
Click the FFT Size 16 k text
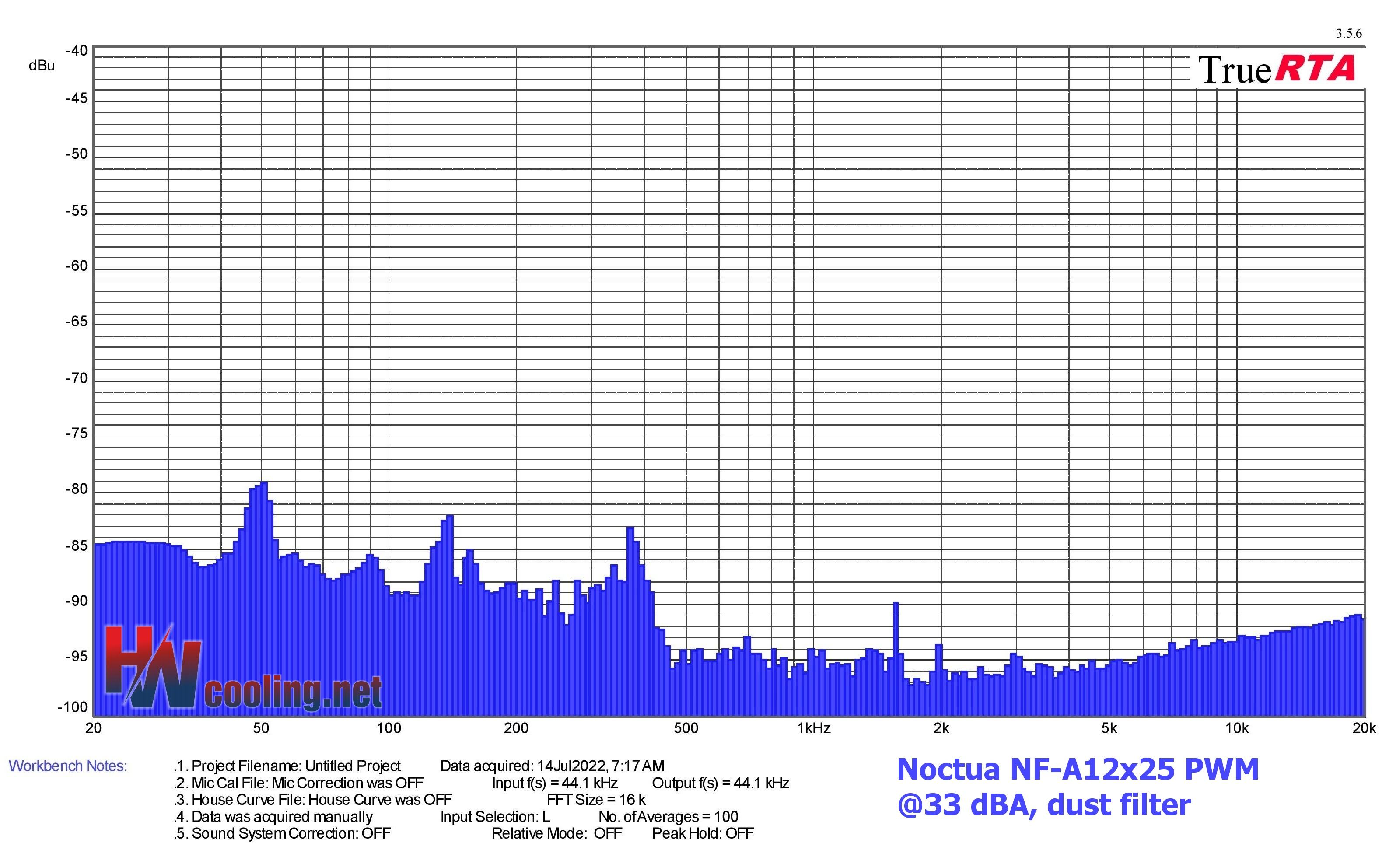coord(596,800)
